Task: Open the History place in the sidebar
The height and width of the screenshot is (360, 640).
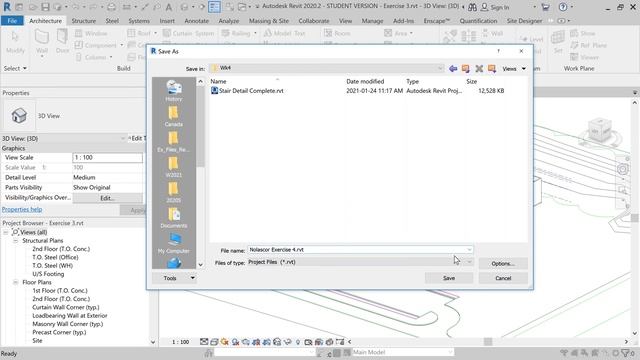Action: tap(174, 91)
